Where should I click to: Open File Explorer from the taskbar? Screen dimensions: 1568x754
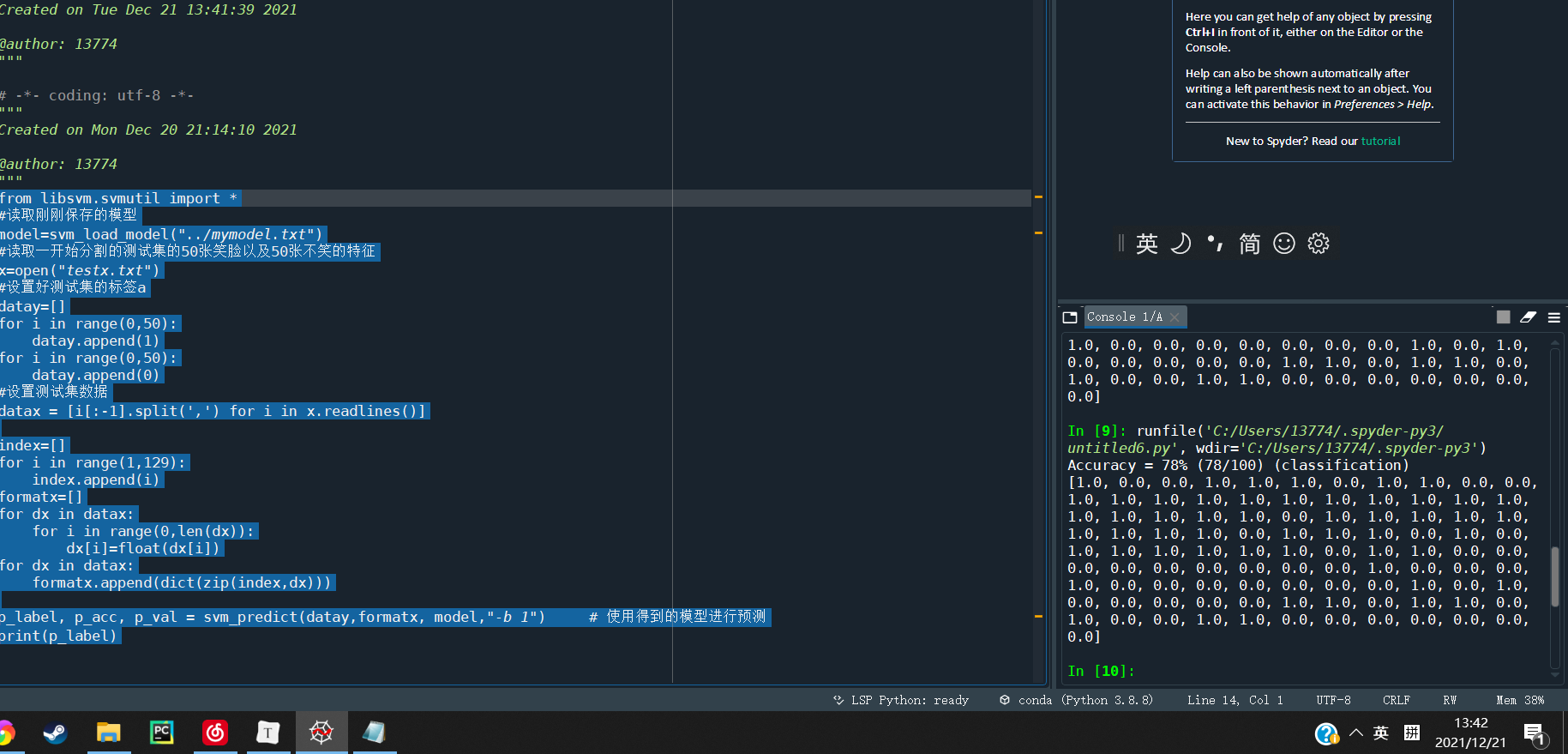click(109, 733)
